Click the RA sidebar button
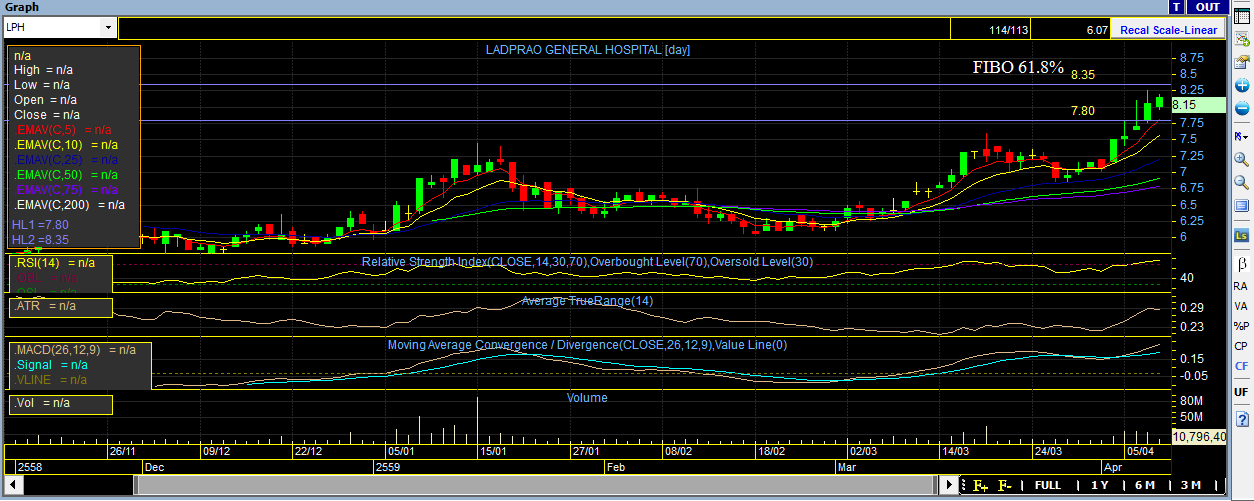 1241,286
